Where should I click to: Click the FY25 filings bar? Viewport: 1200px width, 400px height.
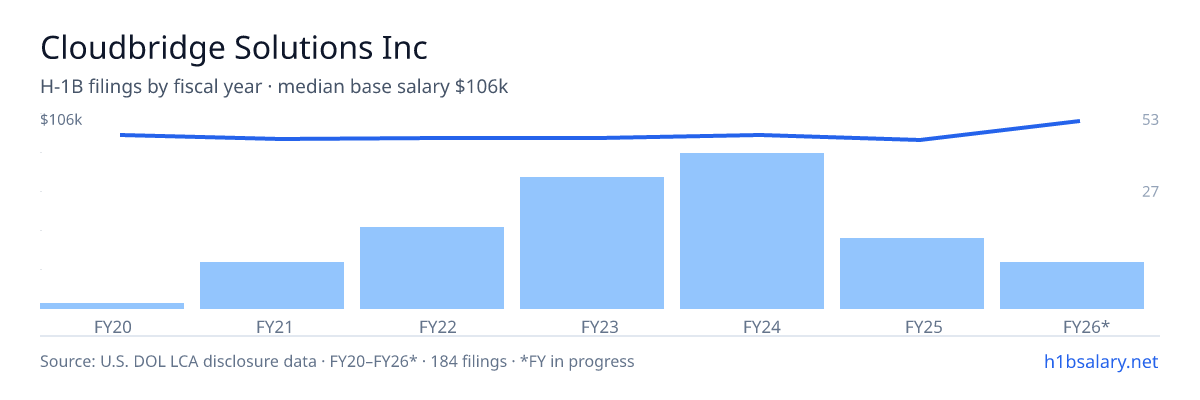pyautogui.click(x=912, y=273)
